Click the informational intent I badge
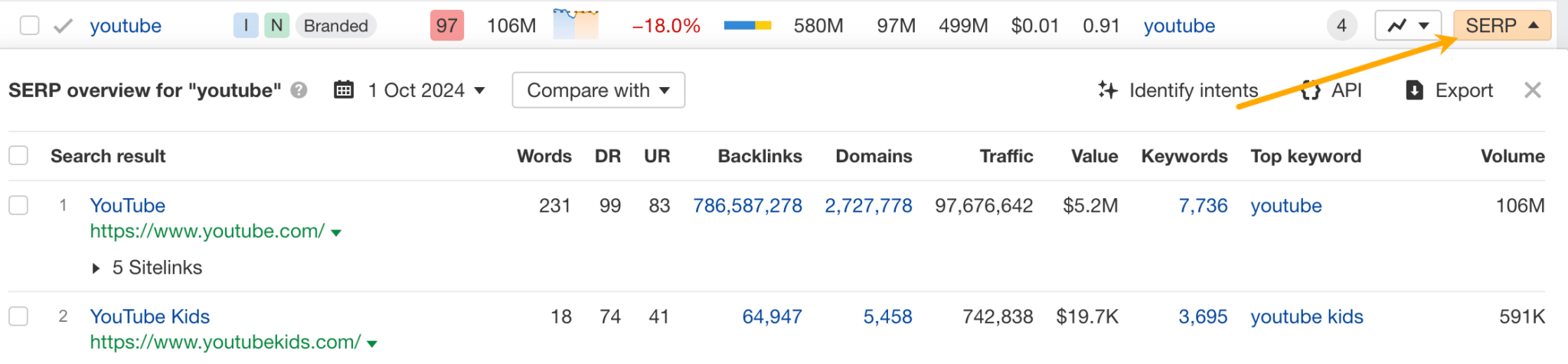This screenshot has height=364, width=1568. 246,26
